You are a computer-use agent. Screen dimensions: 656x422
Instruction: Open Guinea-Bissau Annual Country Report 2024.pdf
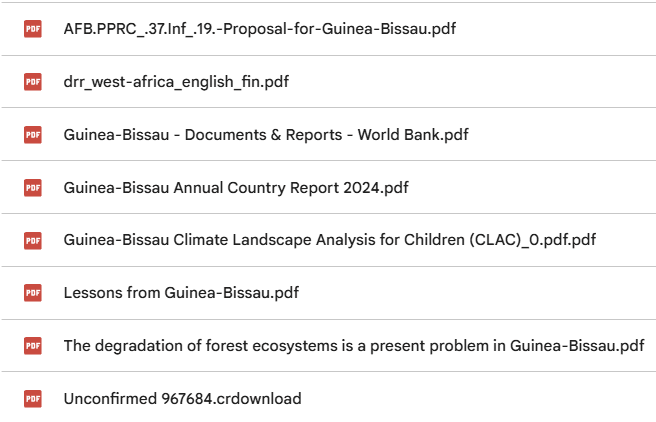(236, 188)
